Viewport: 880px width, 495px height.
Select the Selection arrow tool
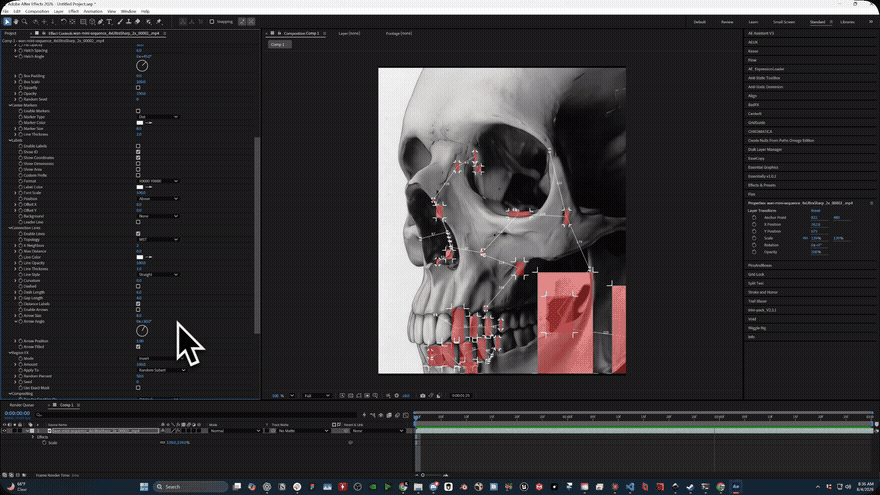[7, 22]
